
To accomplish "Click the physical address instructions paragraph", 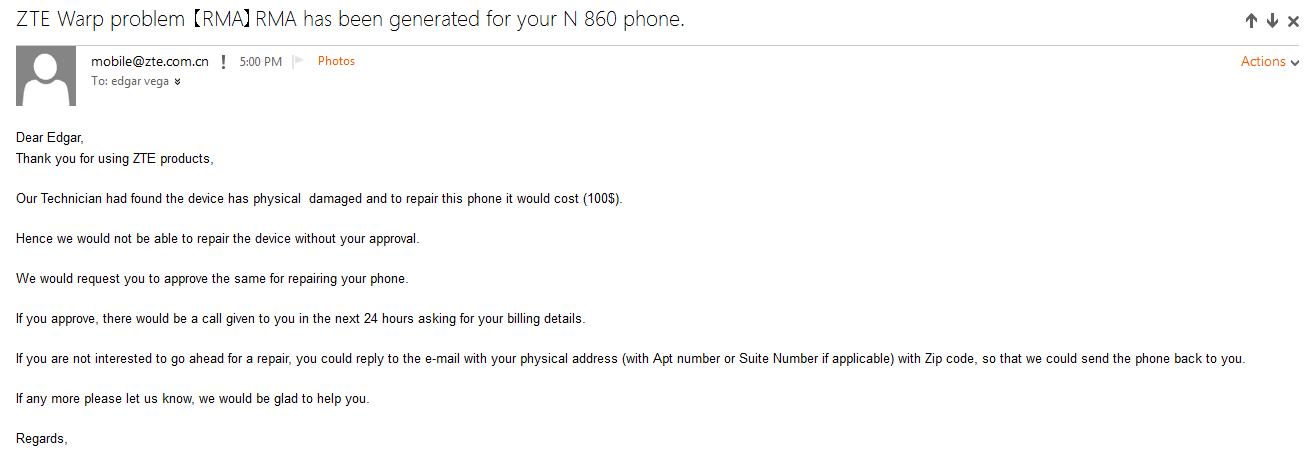I will tap(631, 359).
